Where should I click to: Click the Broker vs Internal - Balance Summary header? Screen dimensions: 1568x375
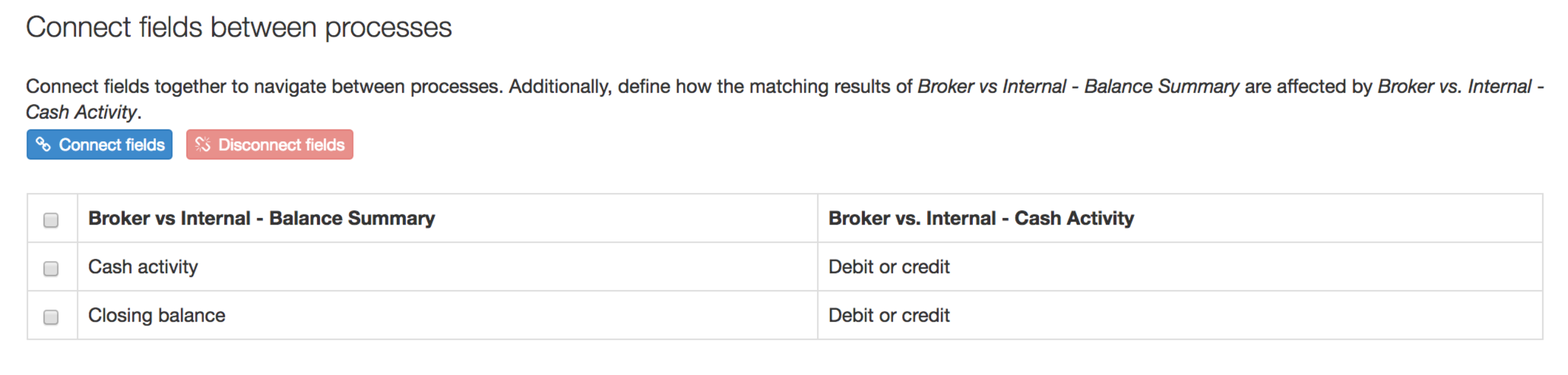click(262, 218)
